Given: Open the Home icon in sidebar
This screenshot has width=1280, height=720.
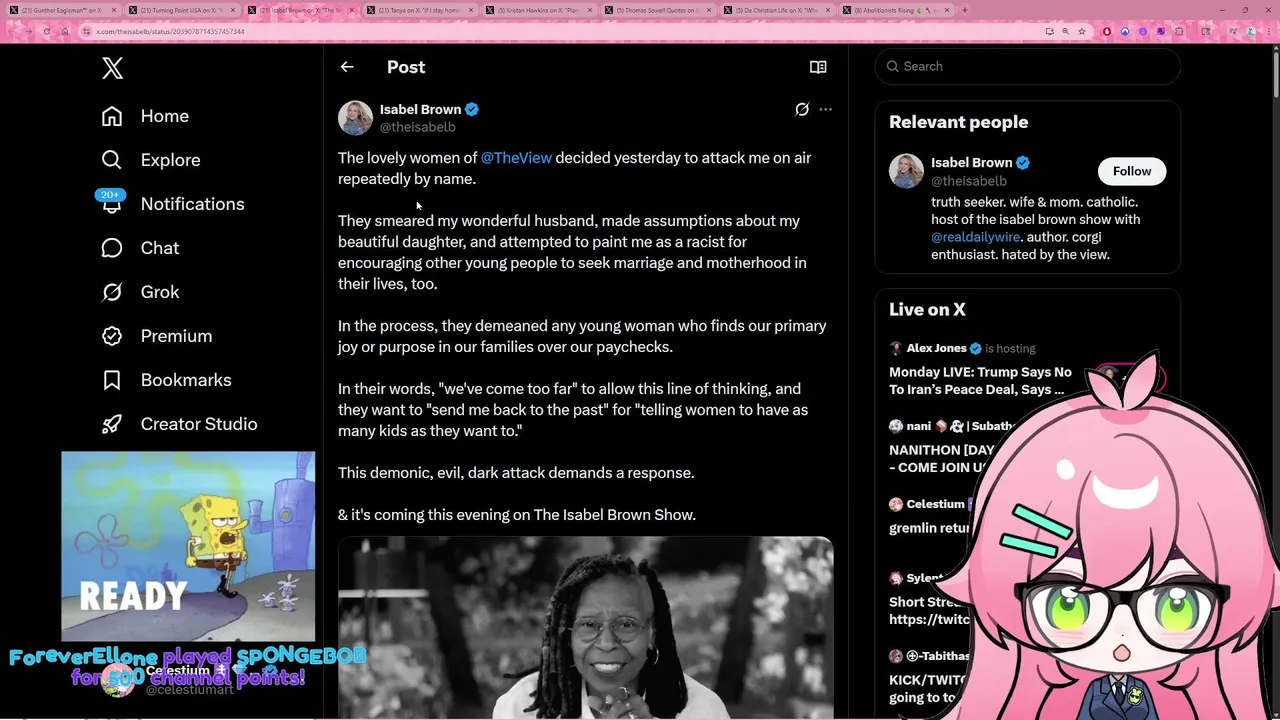Looking at the screenshot, I should click(x=112, y=116).
